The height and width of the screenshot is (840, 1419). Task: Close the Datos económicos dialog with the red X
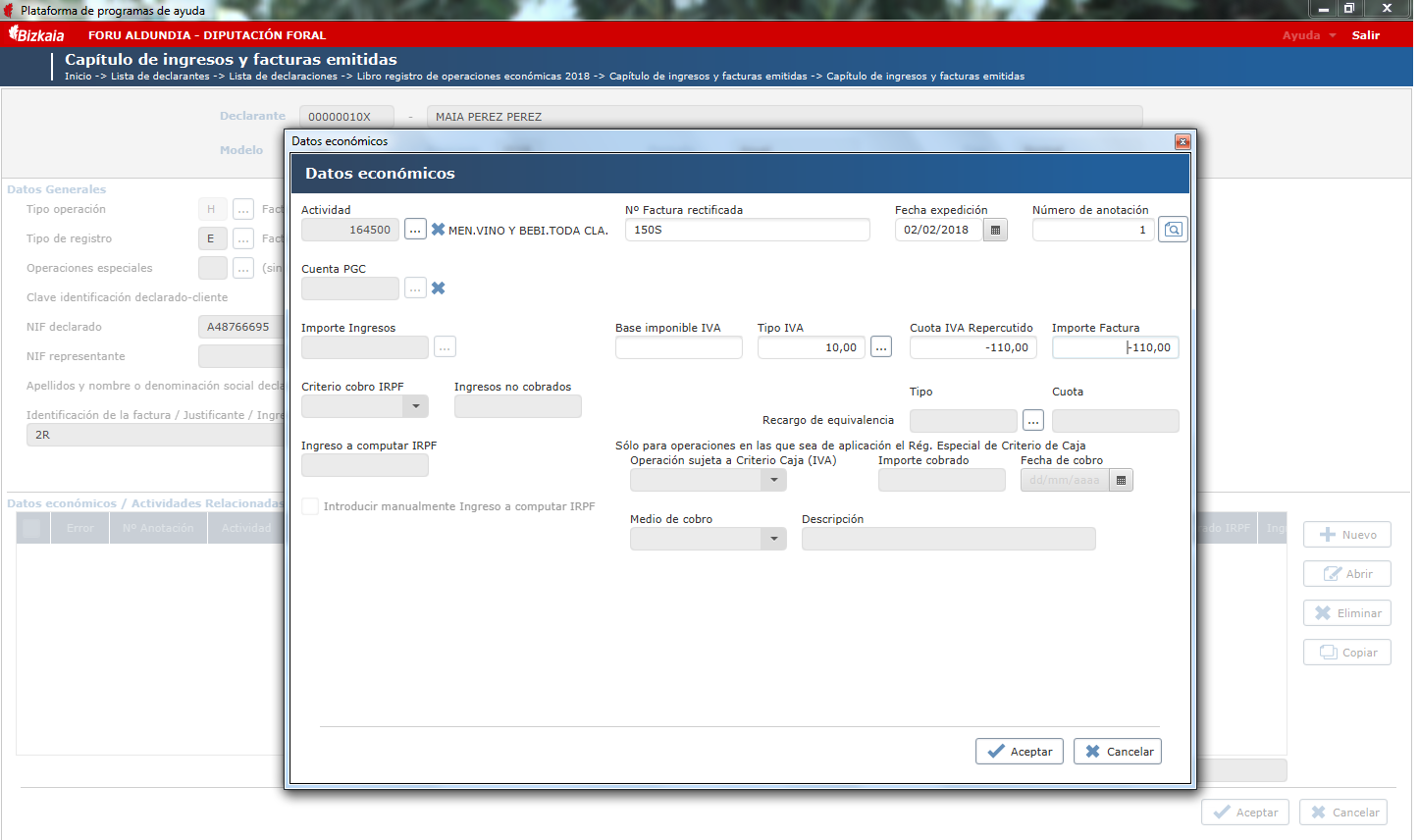coord(1182,141)
